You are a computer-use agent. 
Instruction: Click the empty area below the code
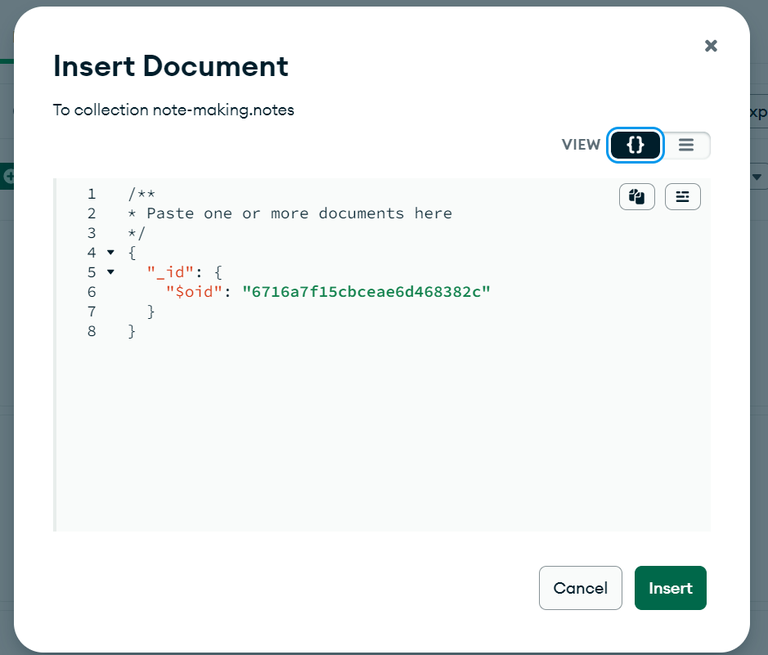pyautogui.click(x=380, y=440)
